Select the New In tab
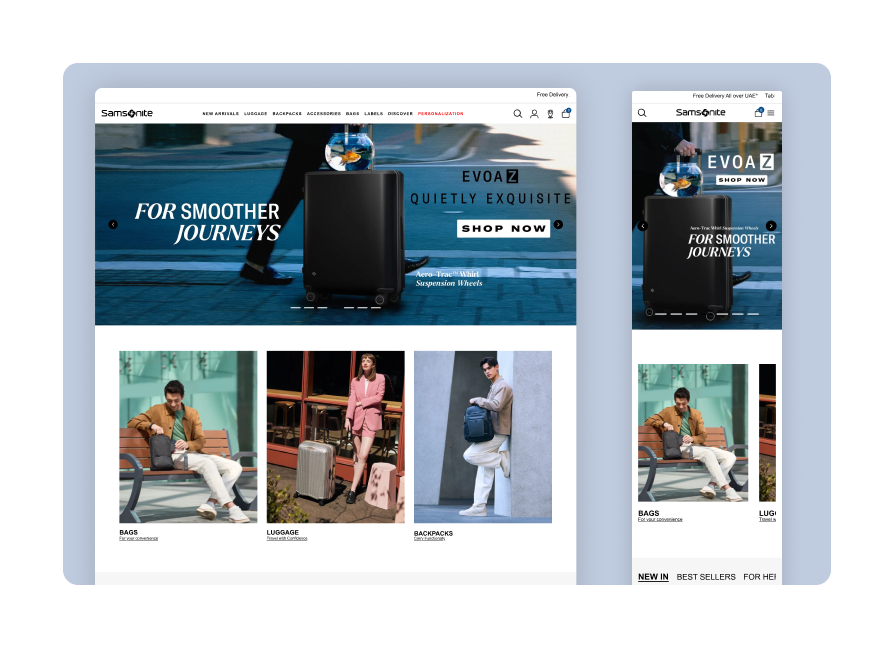 click(x=653, y=577)
